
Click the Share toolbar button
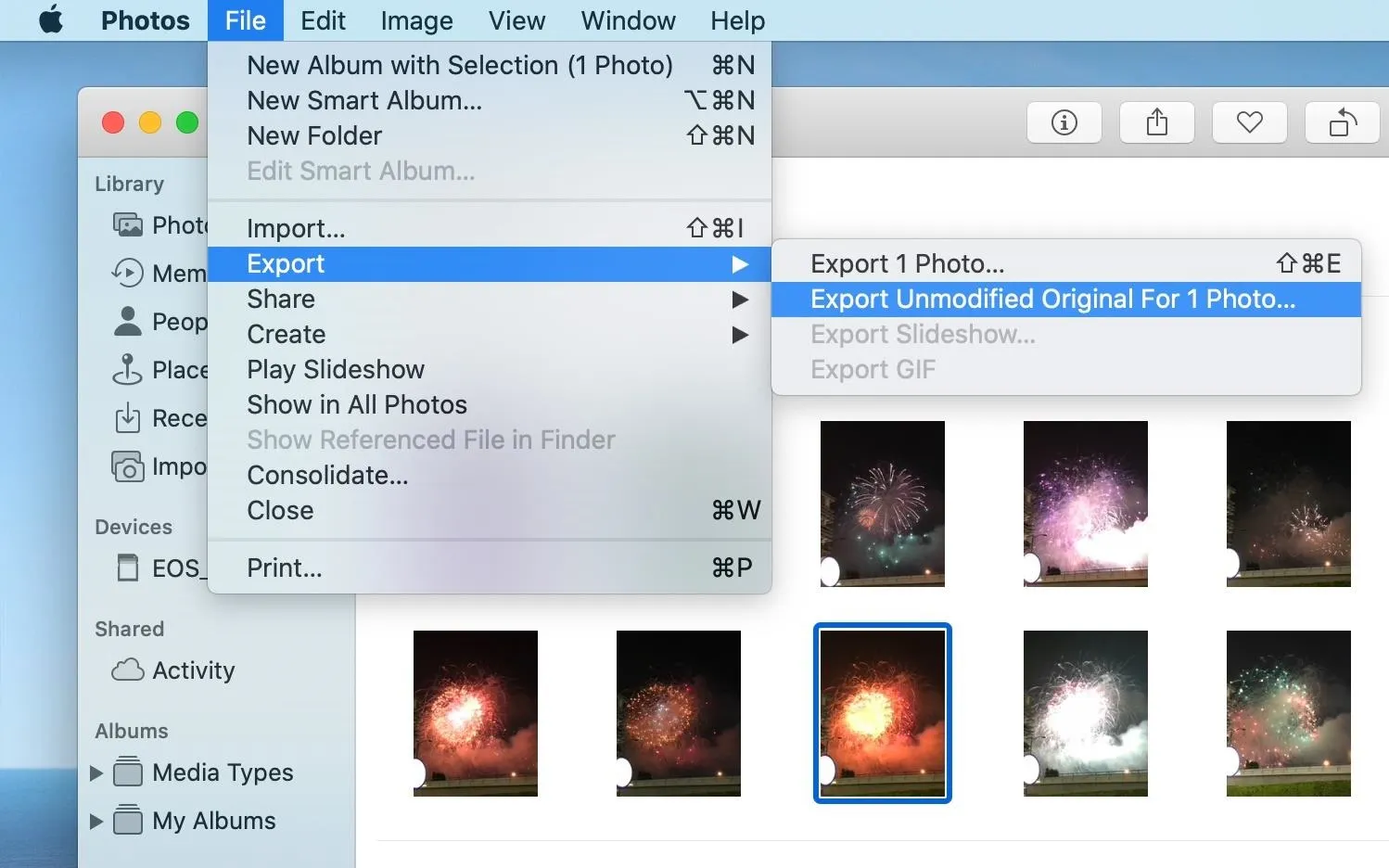[x=1157, y=122]
